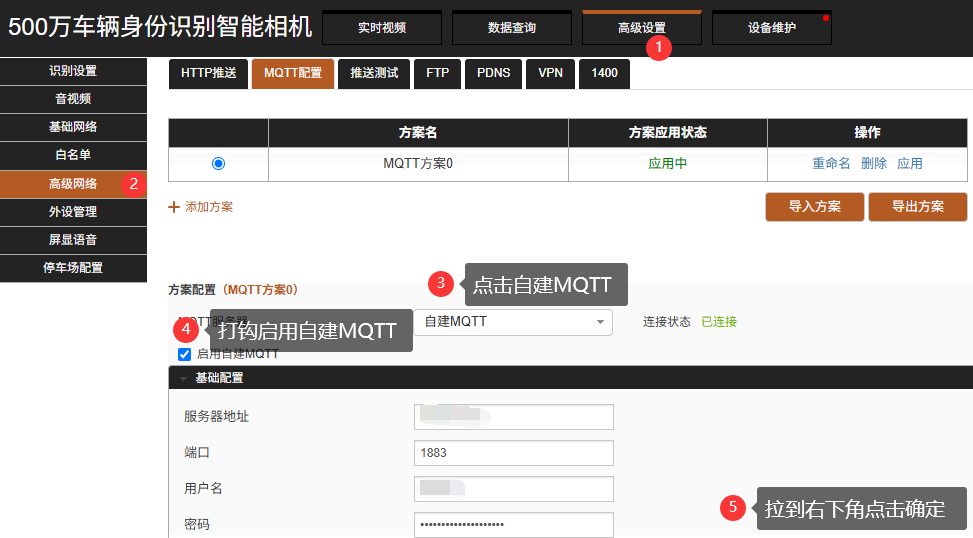Select 音视频 in the sidebar
The width and height of the screenshot is (973, 538).
point(73,99)
